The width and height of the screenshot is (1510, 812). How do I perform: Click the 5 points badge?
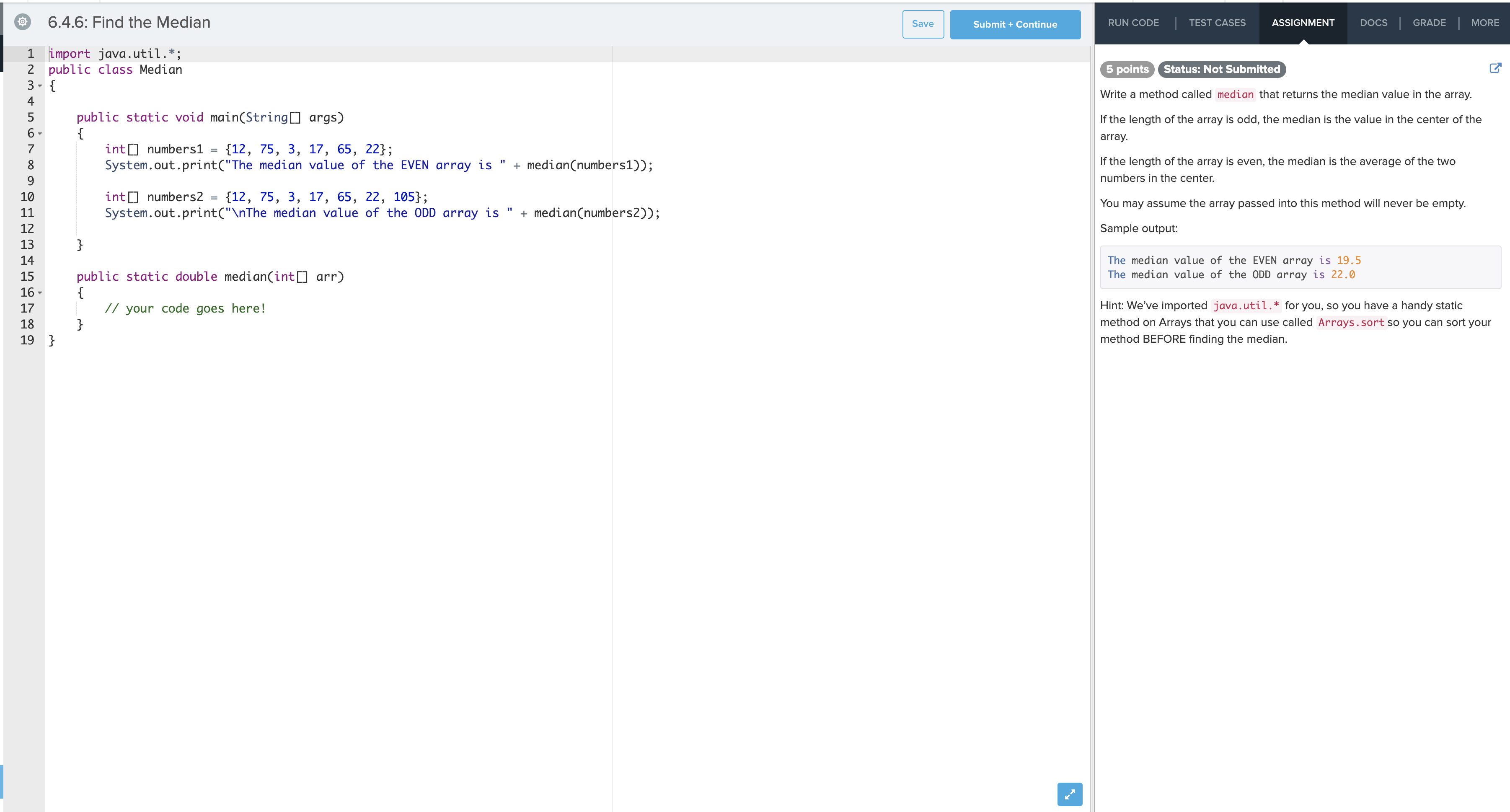[1127, 69]
